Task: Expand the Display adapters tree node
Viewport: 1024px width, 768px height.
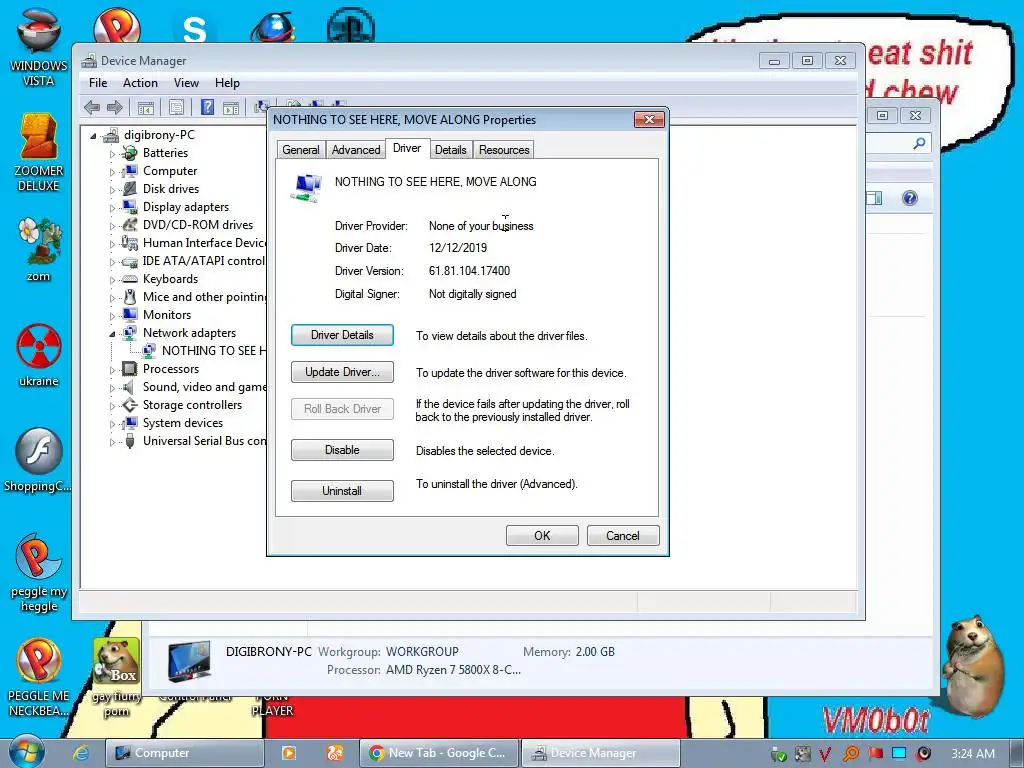Action: coord(112,208)
